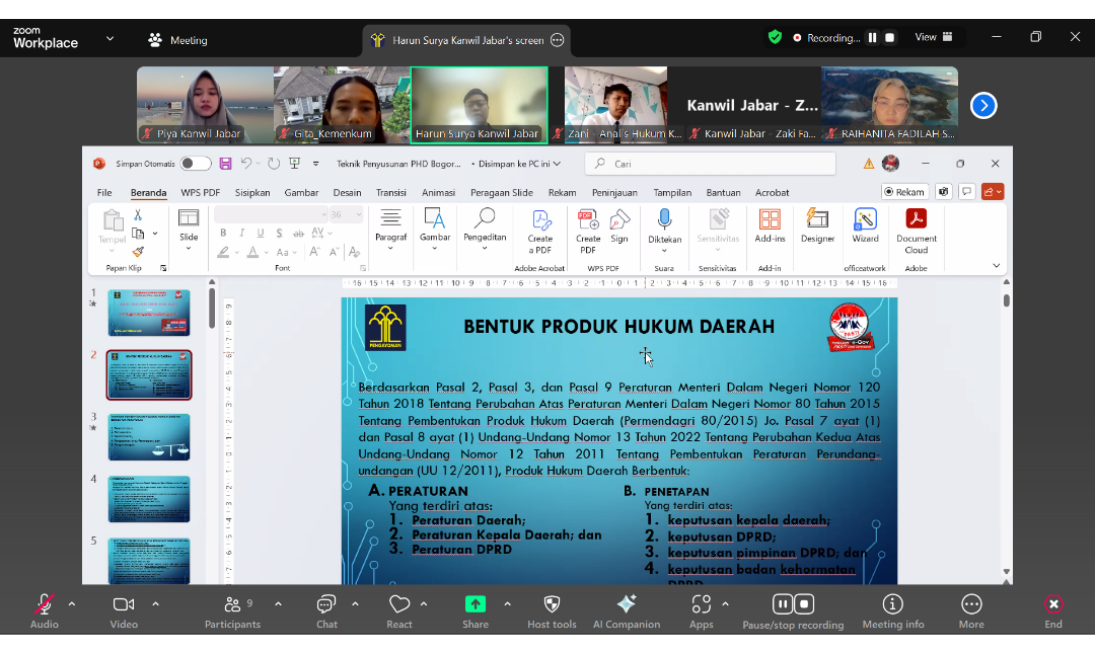Toggle the Simpan Otomatis autosave switch
This screenshot has width=1095, height=654.
[195, 164]
